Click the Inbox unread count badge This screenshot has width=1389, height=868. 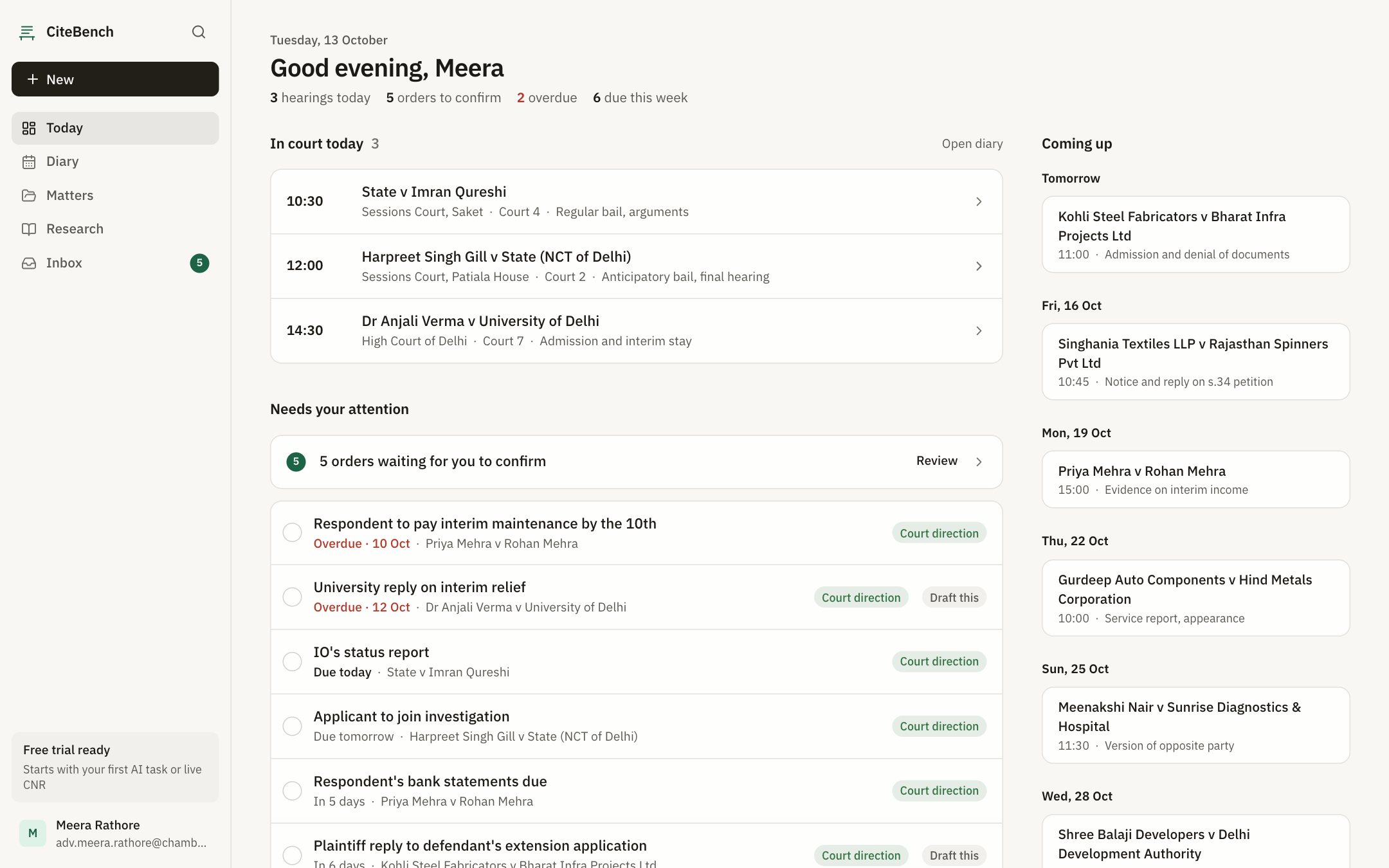(x=199, y=263)
